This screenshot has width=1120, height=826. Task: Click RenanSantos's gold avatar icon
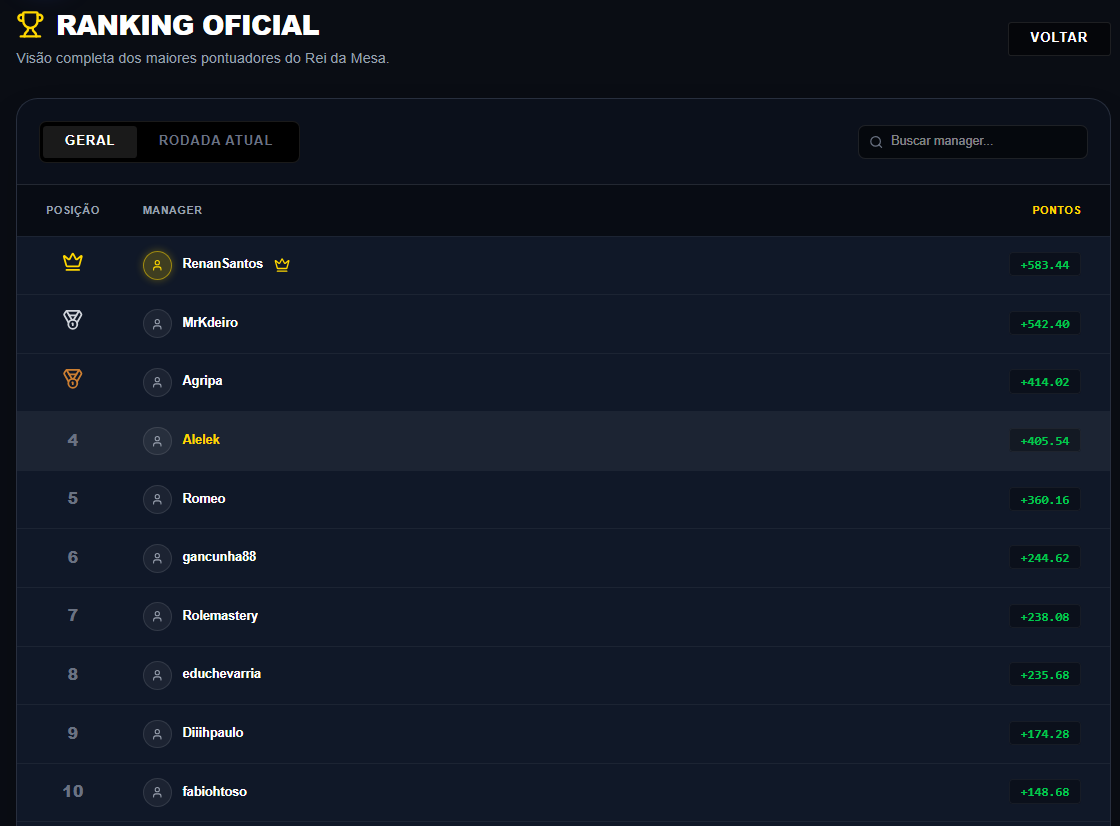(x=157, y=265)
